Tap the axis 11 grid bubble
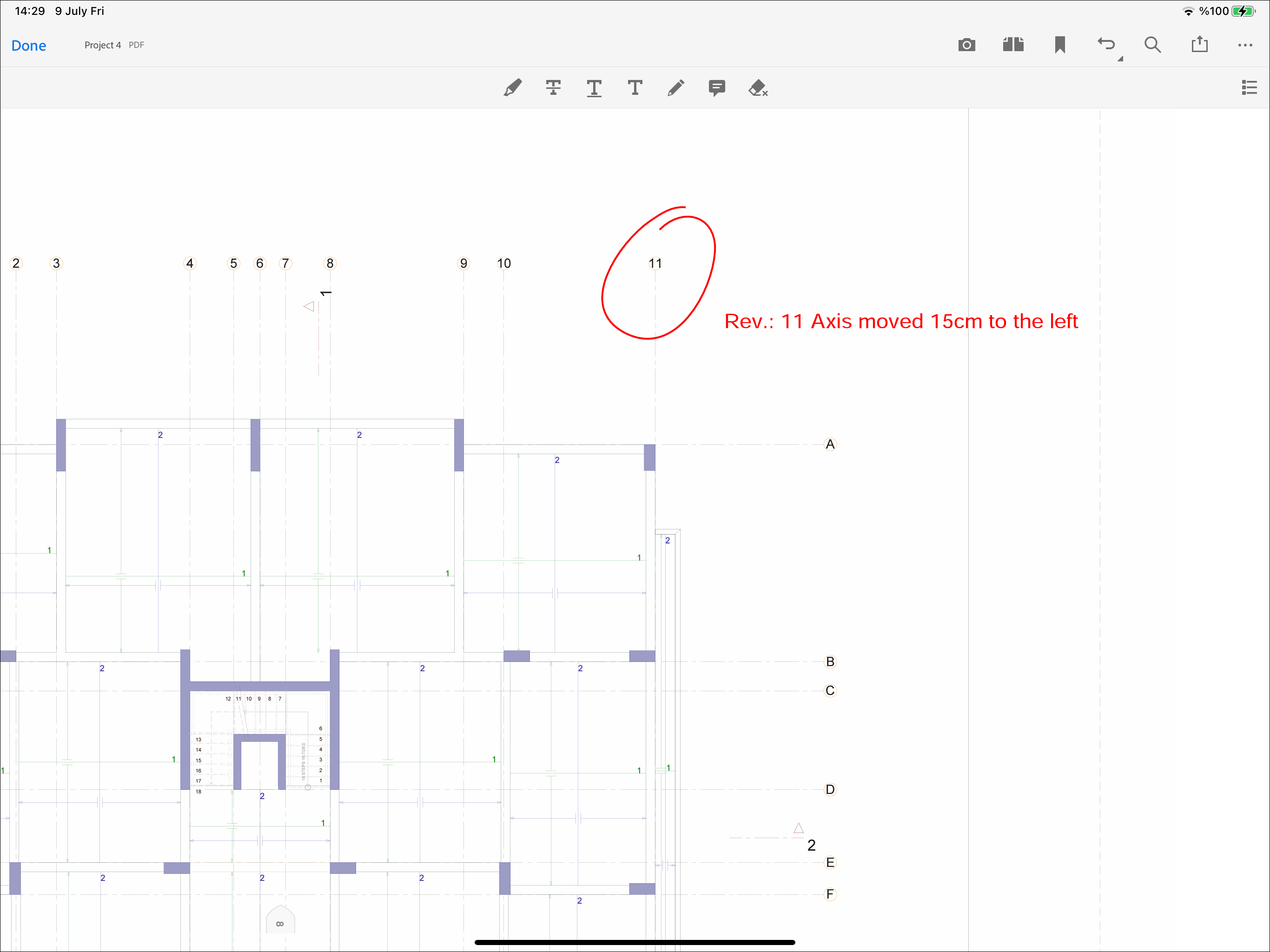1270x952 pixels. pos(655,264)
